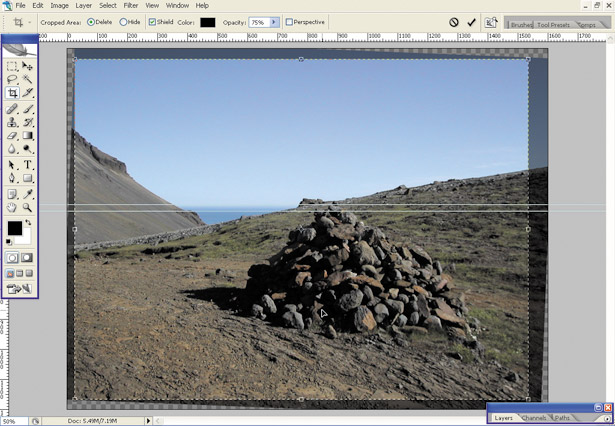The image size is (615, 426).
Task: Select the Rectangle shape tool
Action: 27,178
